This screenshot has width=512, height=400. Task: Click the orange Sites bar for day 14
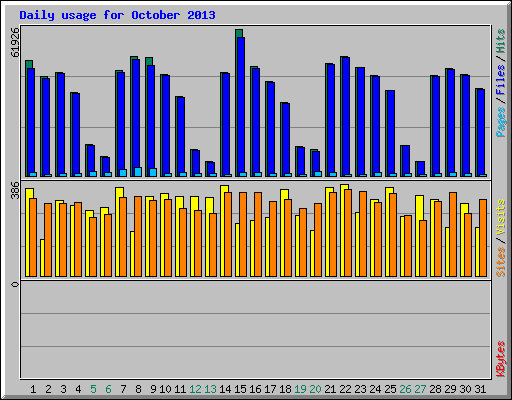(228, 234)
